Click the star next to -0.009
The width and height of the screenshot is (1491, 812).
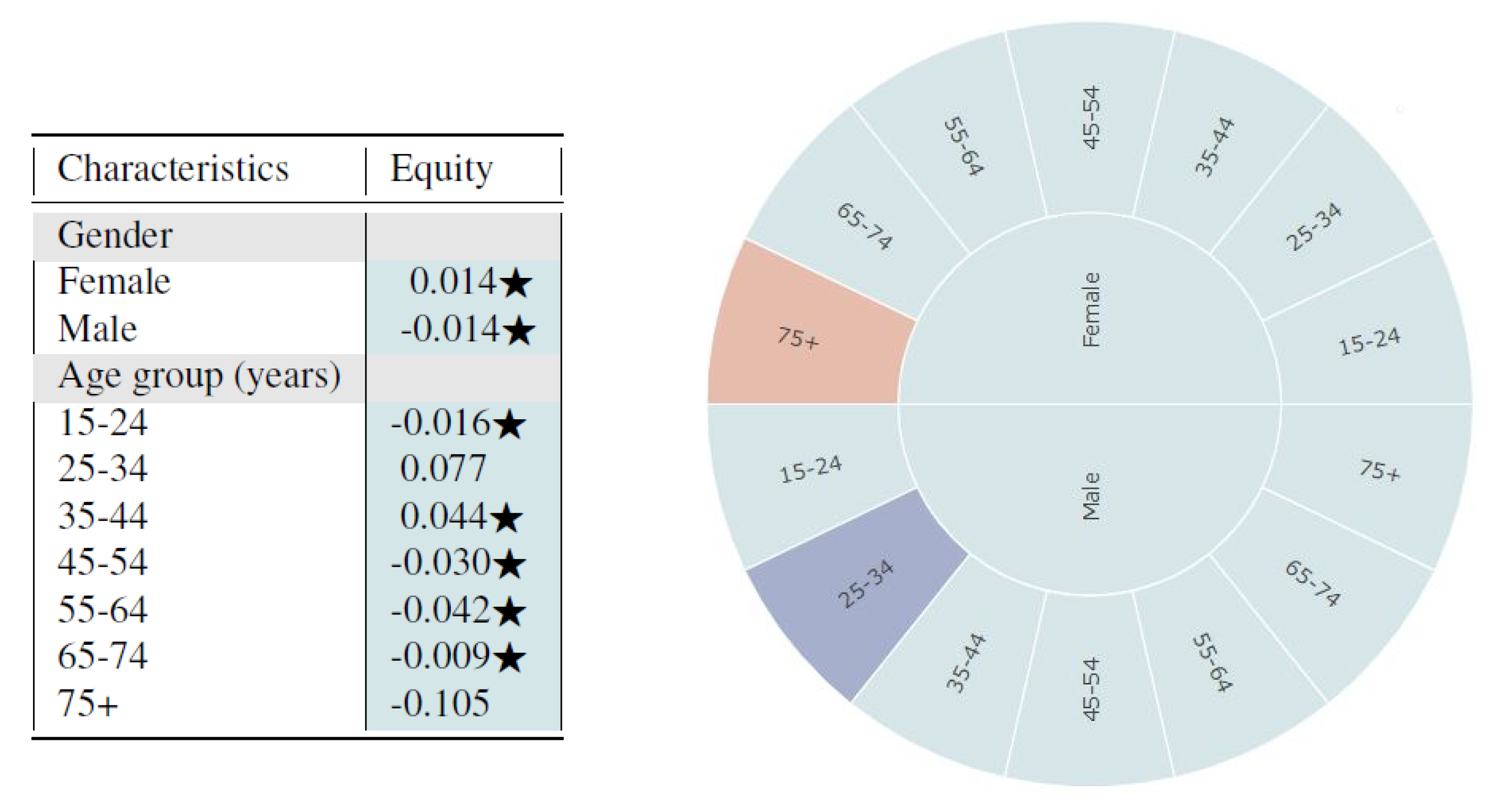[510, 658]
